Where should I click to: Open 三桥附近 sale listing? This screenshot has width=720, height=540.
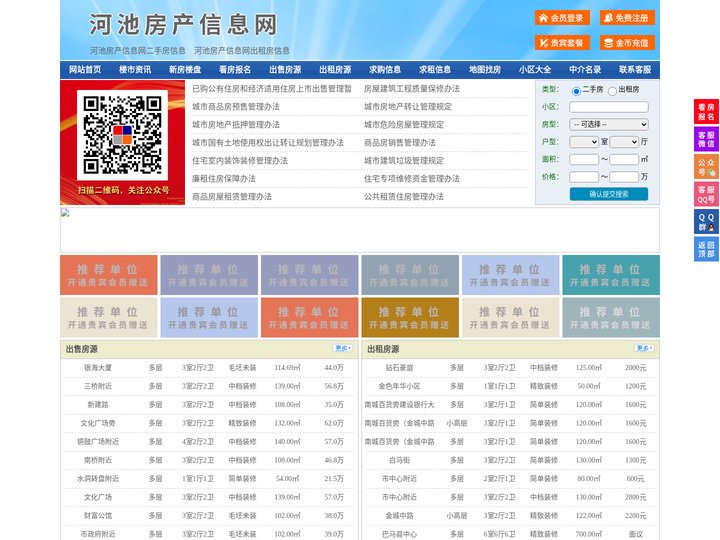click(98, 386)
